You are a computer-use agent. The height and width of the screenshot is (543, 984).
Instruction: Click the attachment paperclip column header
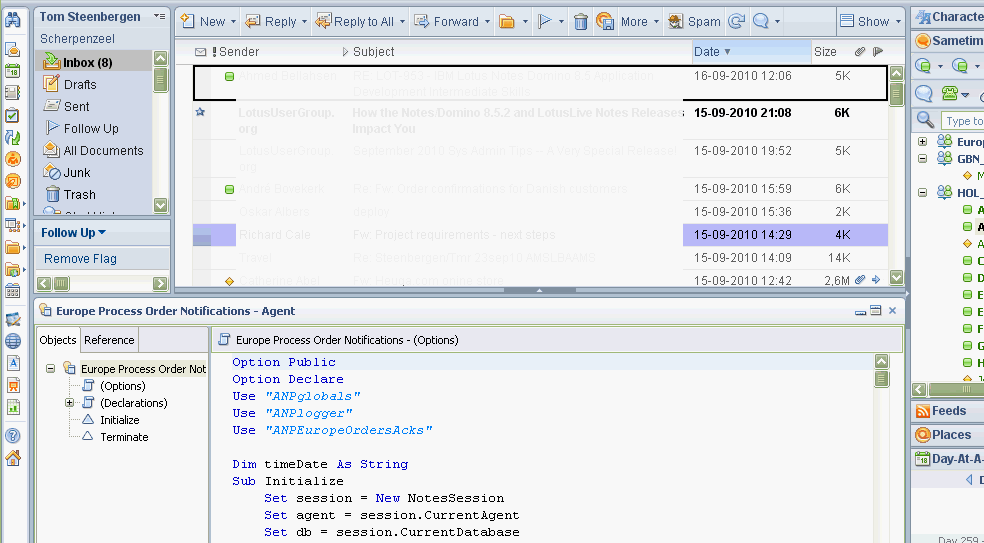pos(860,51)
